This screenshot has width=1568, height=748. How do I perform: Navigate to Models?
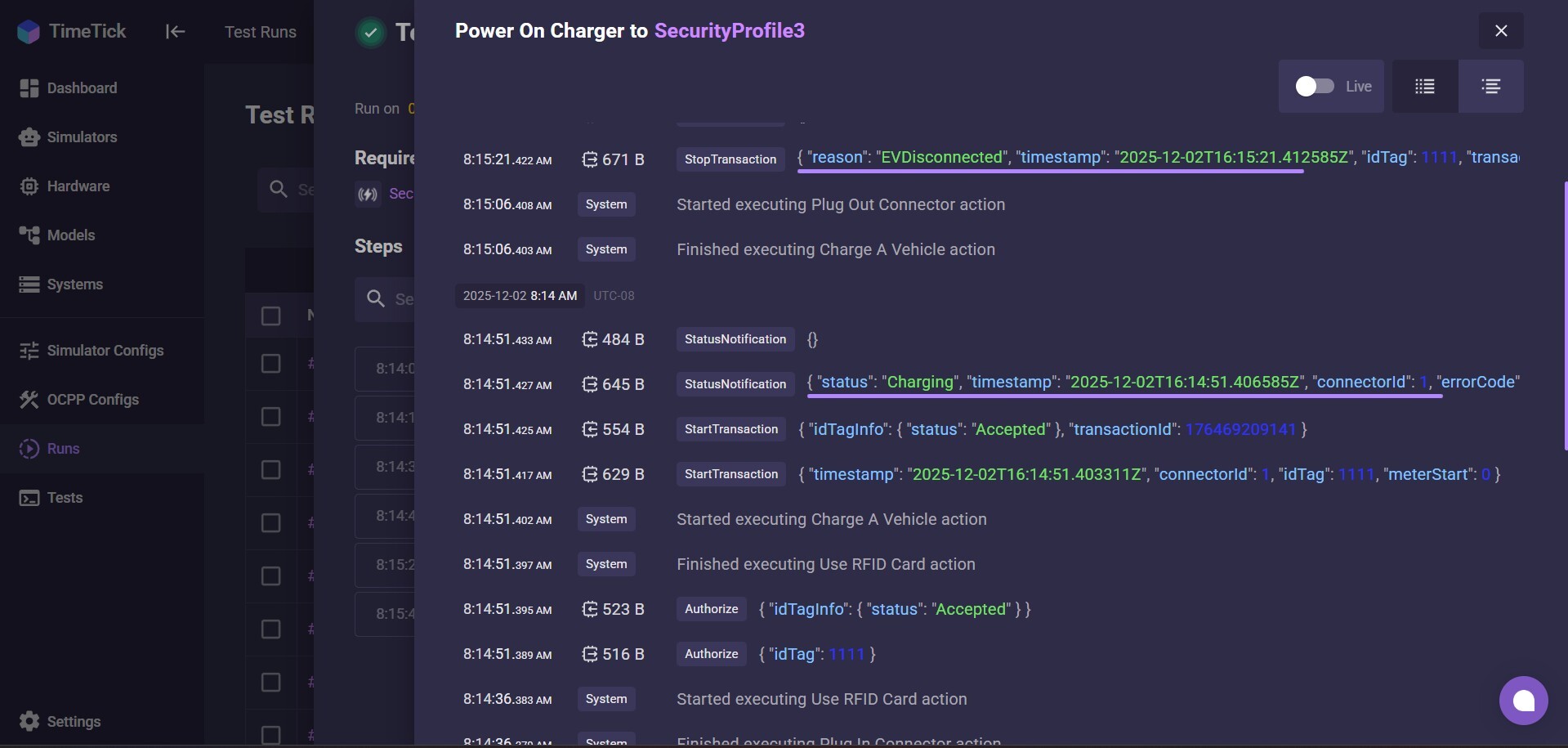click(70, 235)
